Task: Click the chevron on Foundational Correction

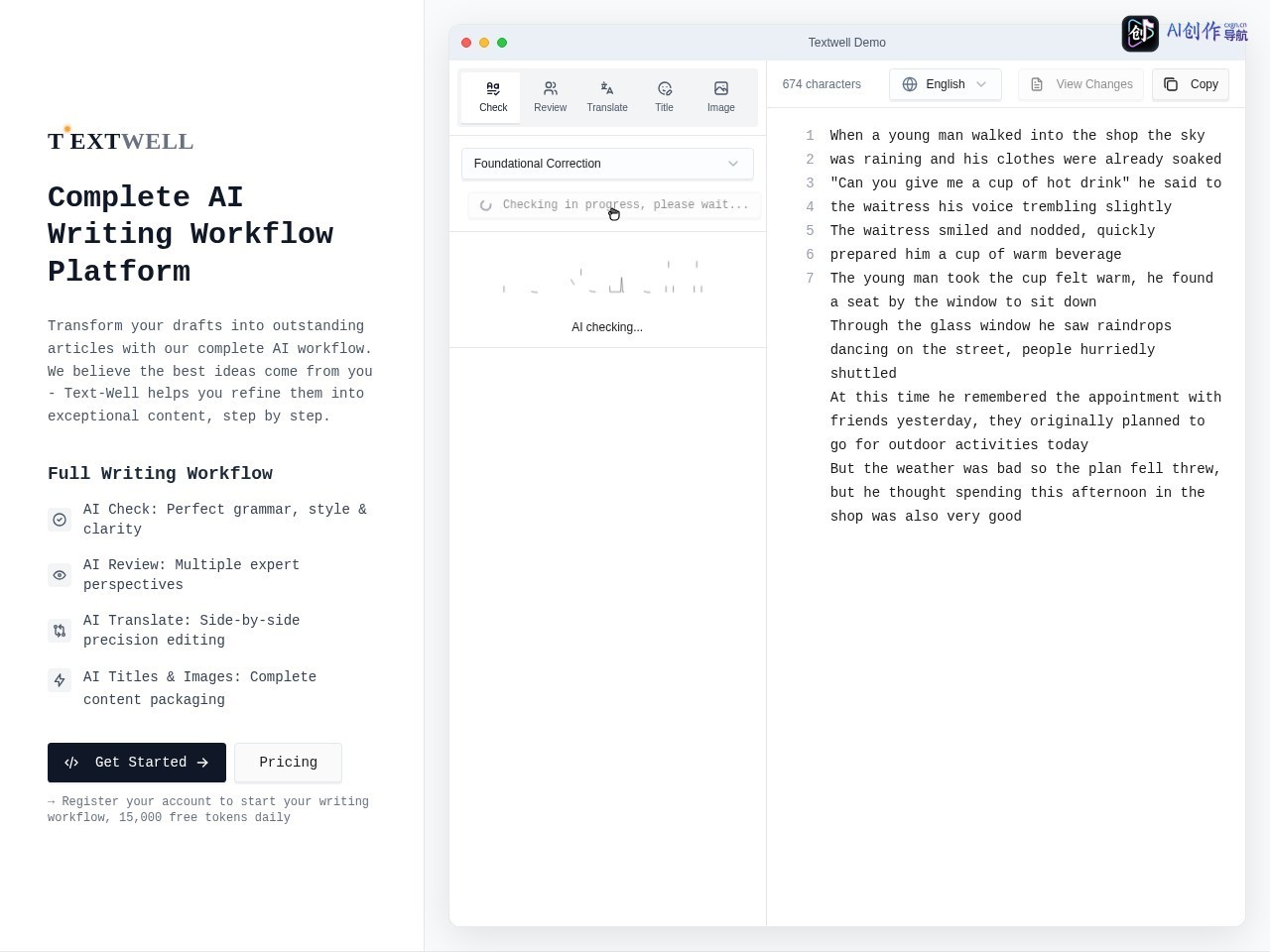Action: 733,164
